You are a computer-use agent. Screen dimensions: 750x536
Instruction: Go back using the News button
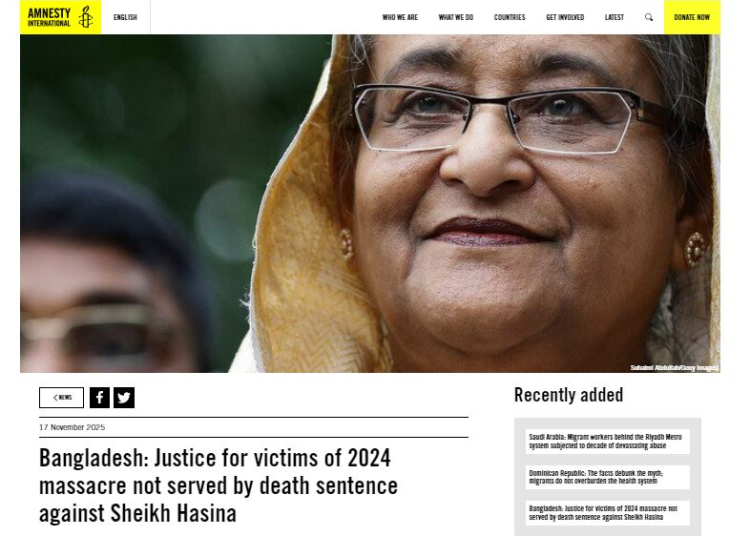[x=61, y=397]
